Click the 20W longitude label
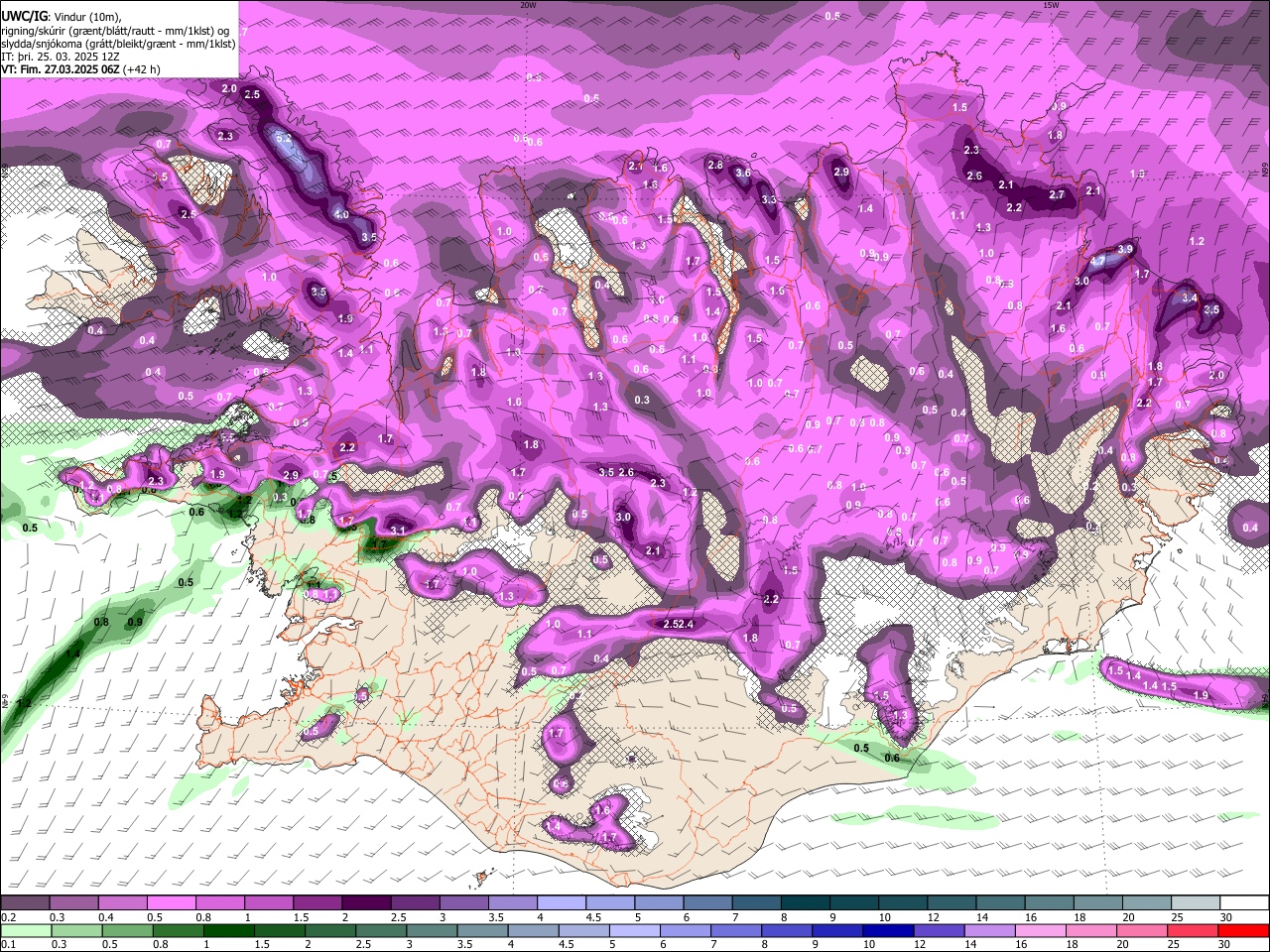Screen dimensions: 1270x952 [x=528, y=5]
